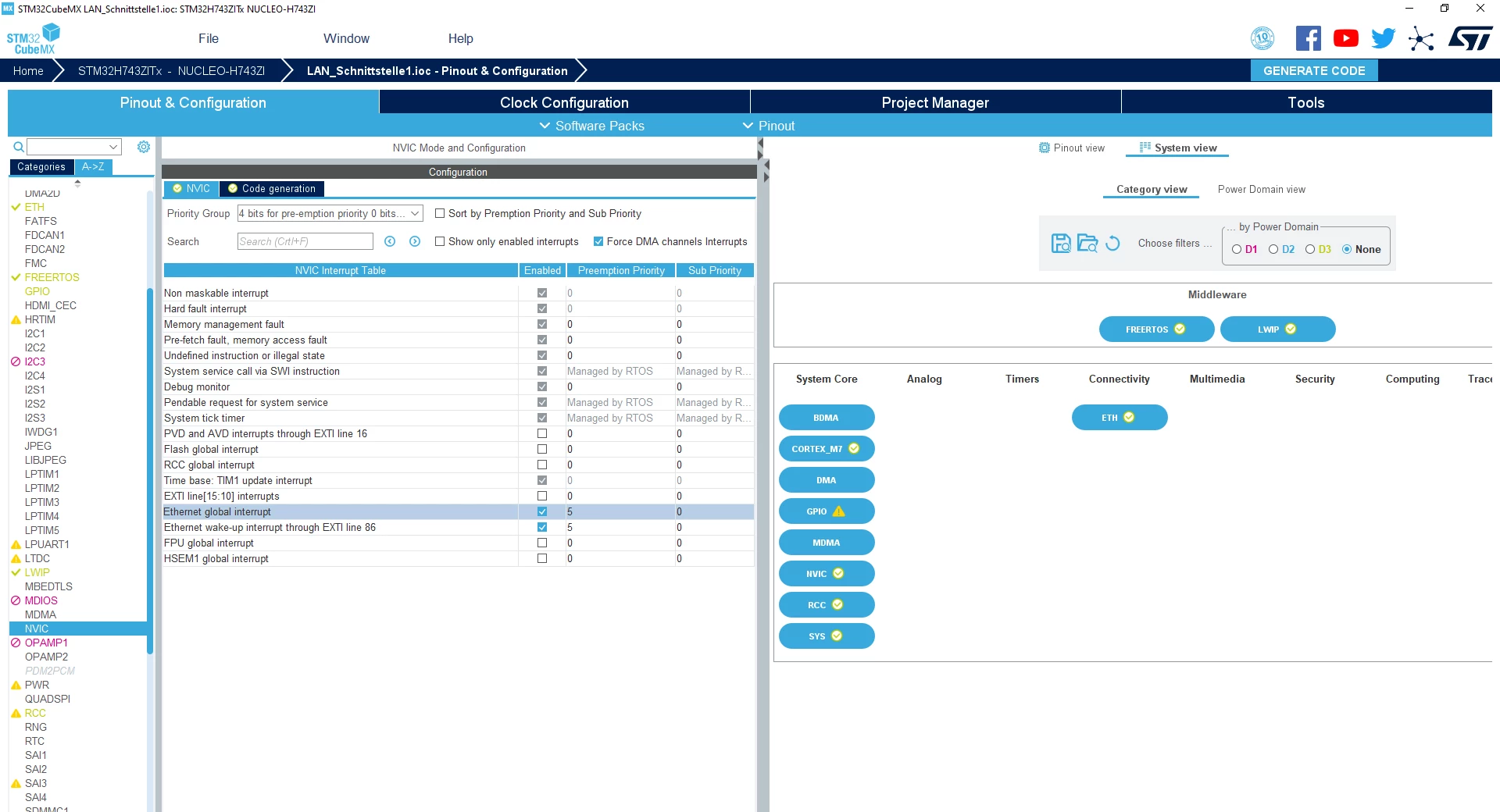Open the LWIP middleware button
Image resolution: width=1500 pixels, height=812 pixels.
click(1277, 329)
